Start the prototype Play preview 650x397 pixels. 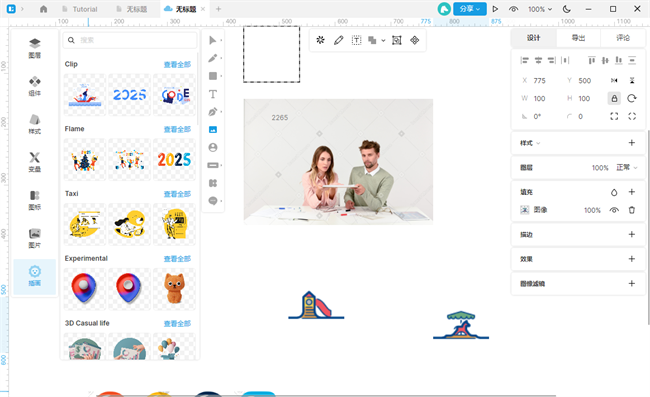[x=495, y=9]
